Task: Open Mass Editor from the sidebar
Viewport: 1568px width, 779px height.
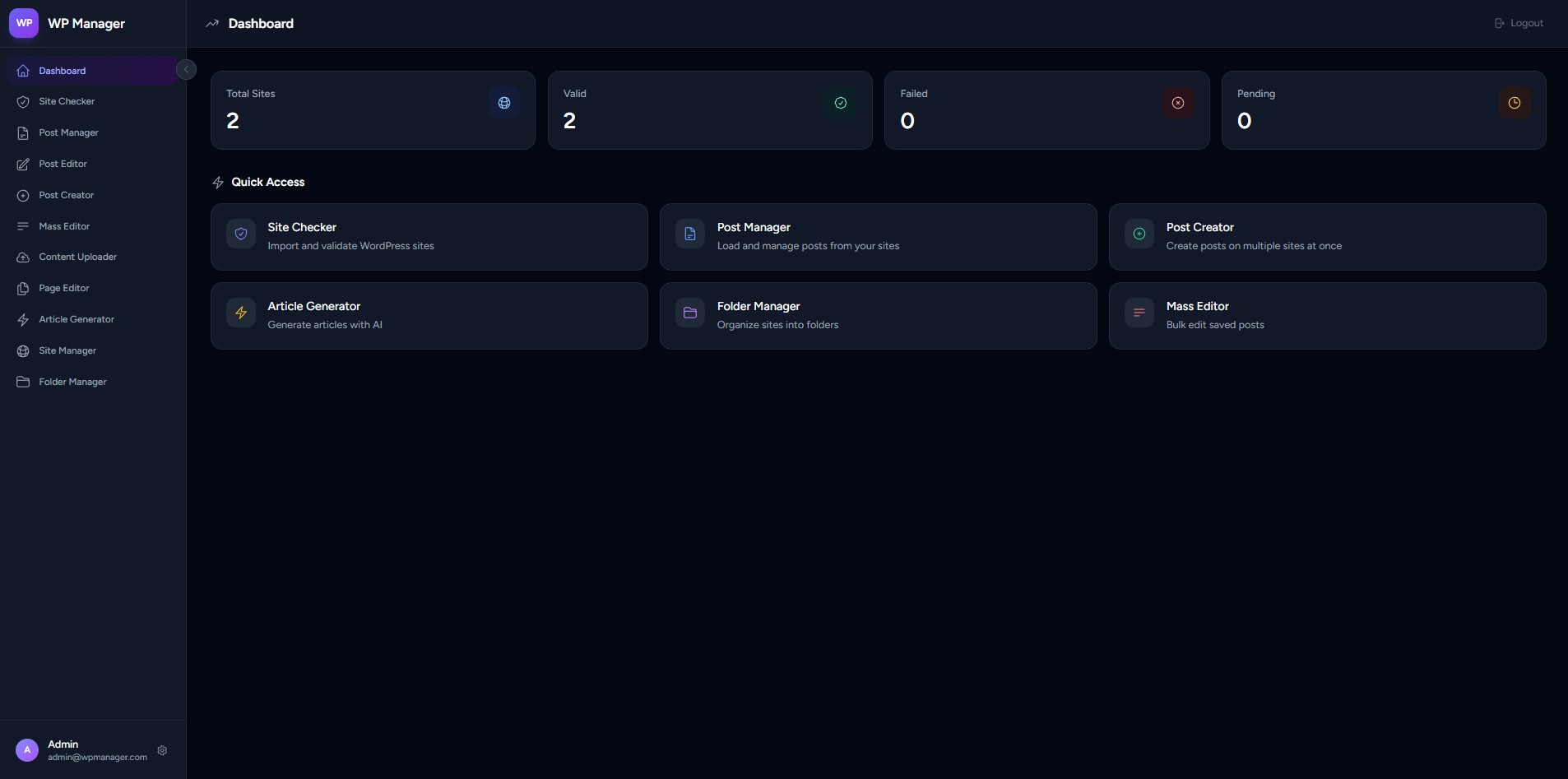Action: 92,226
